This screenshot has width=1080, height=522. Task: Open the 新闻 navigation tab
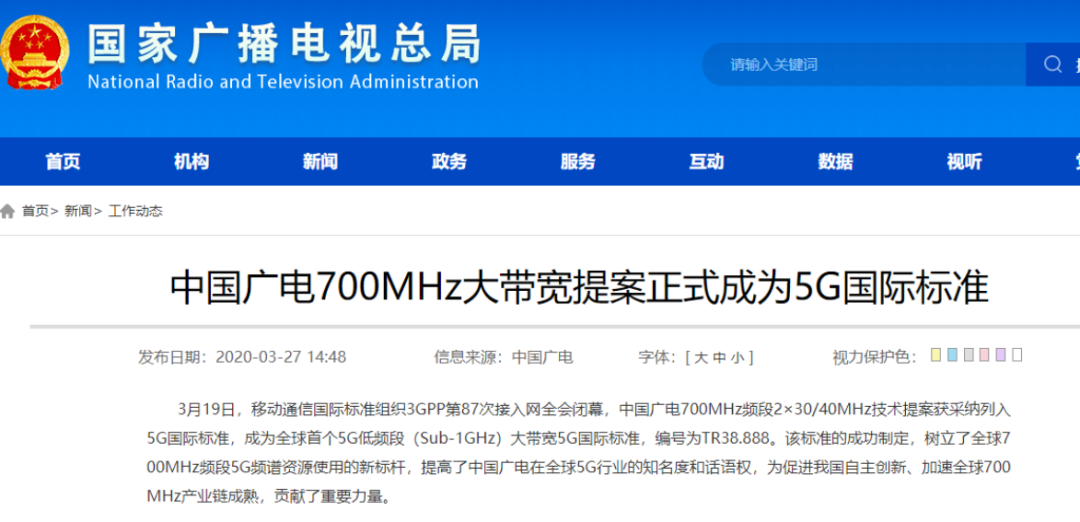pyautogui.click(x=320, y=162)
